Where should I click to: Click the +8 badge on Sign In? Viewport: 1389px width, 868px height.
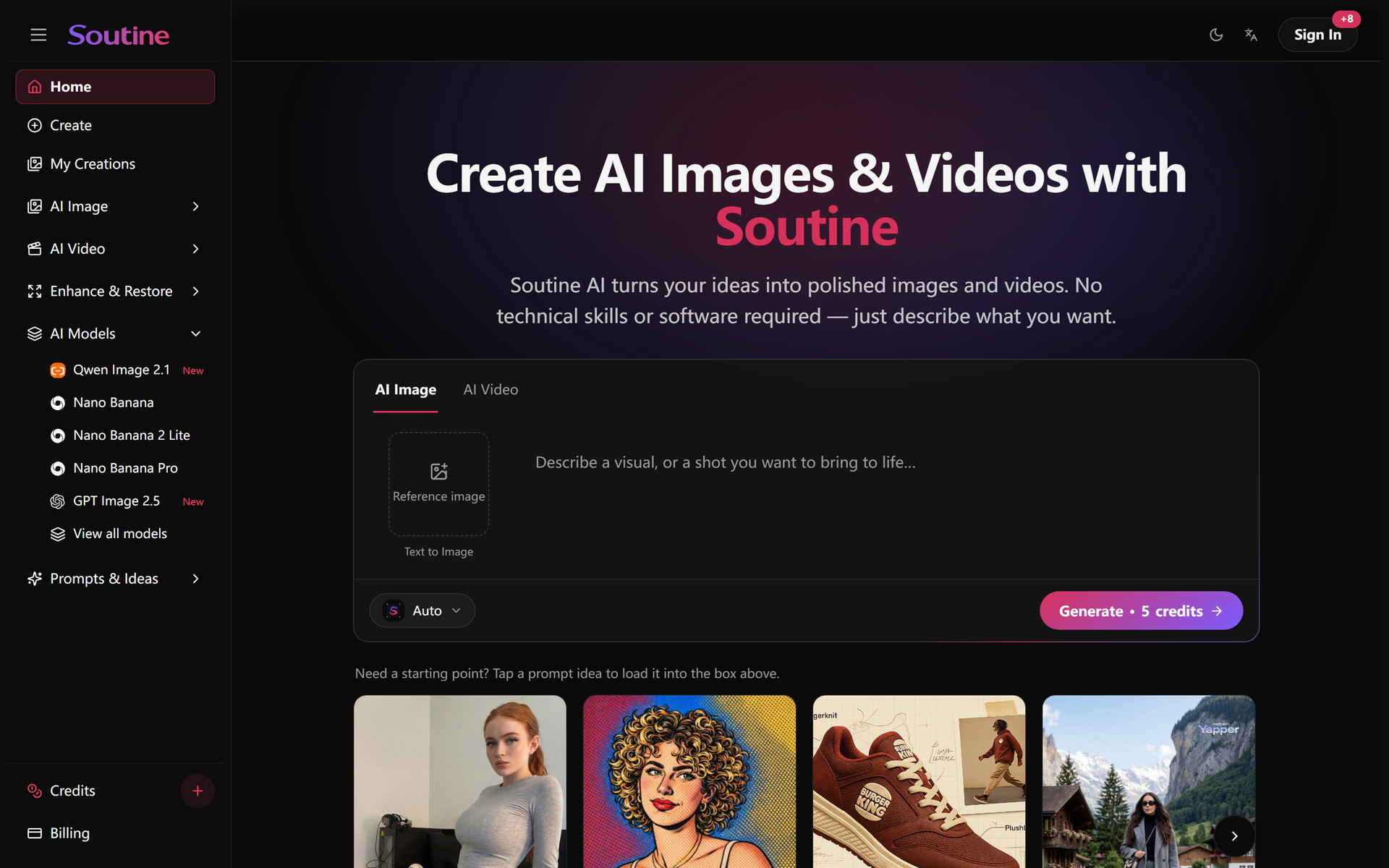1346,19
